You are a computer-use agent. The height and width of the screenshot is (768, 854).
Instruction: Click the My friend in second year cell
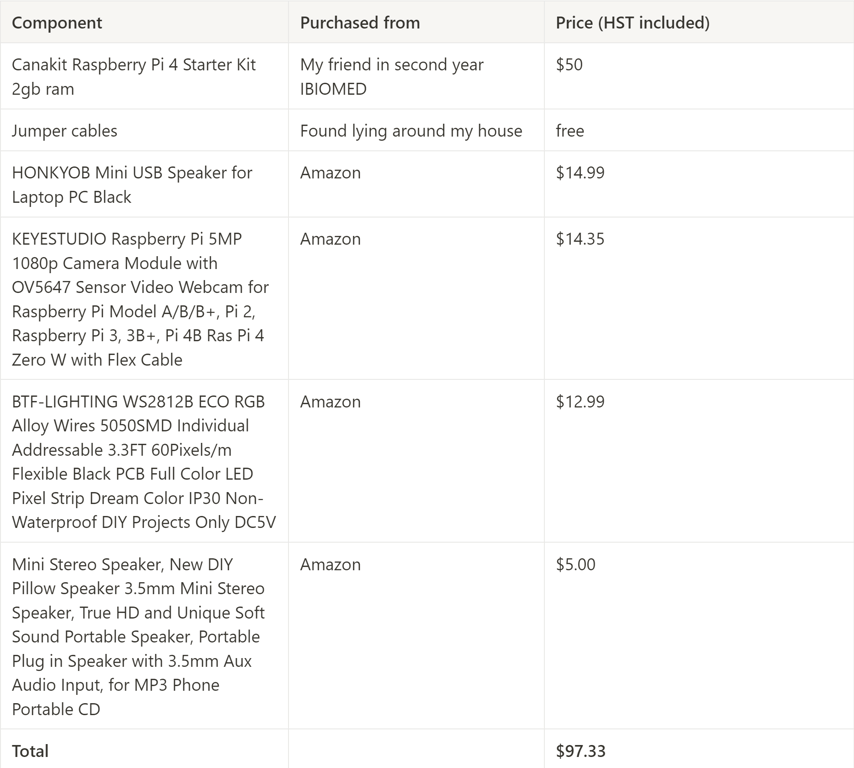click(x=392, y=76)
